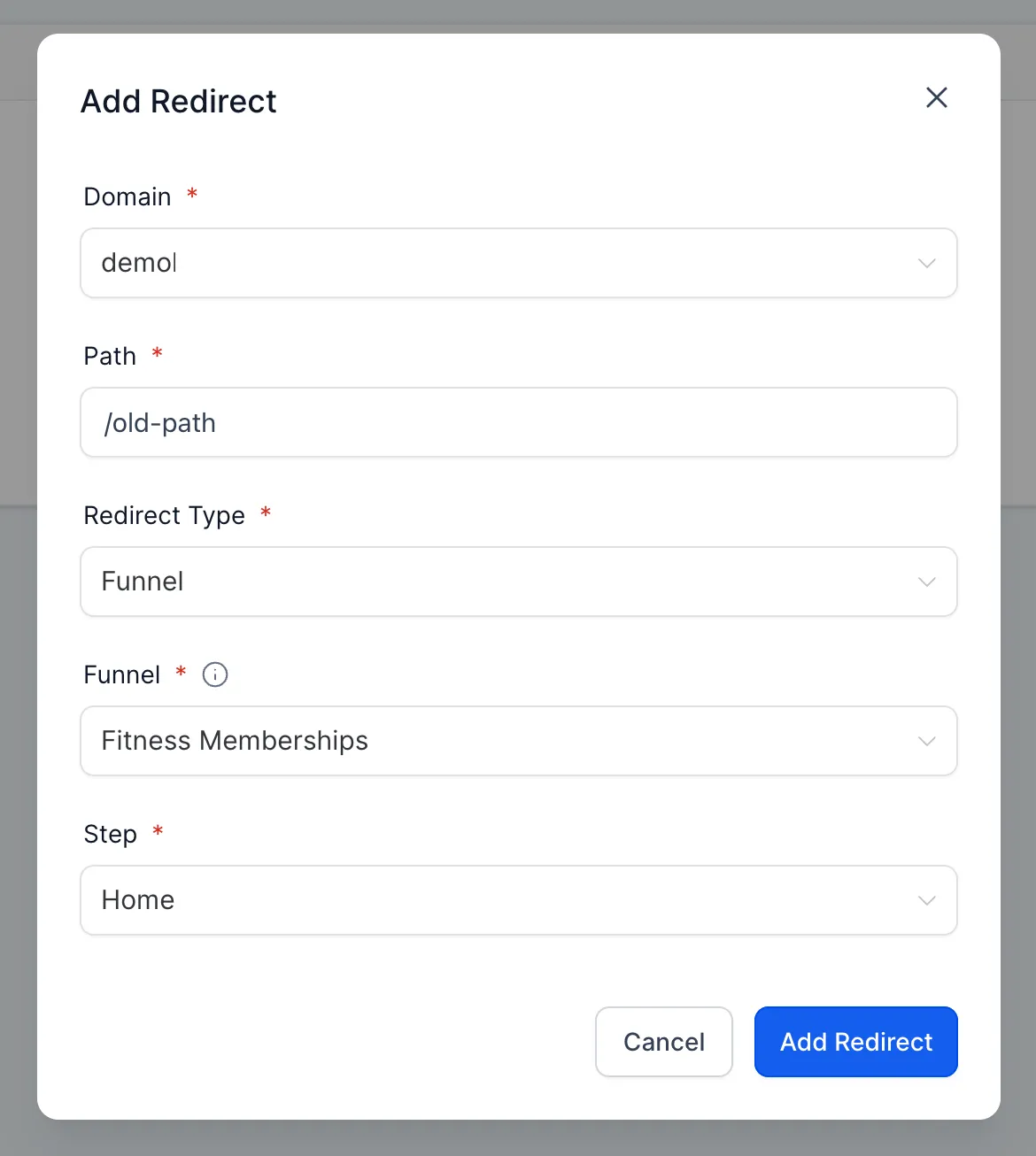Open the Domain dropdown showing demo

point(496,264)
